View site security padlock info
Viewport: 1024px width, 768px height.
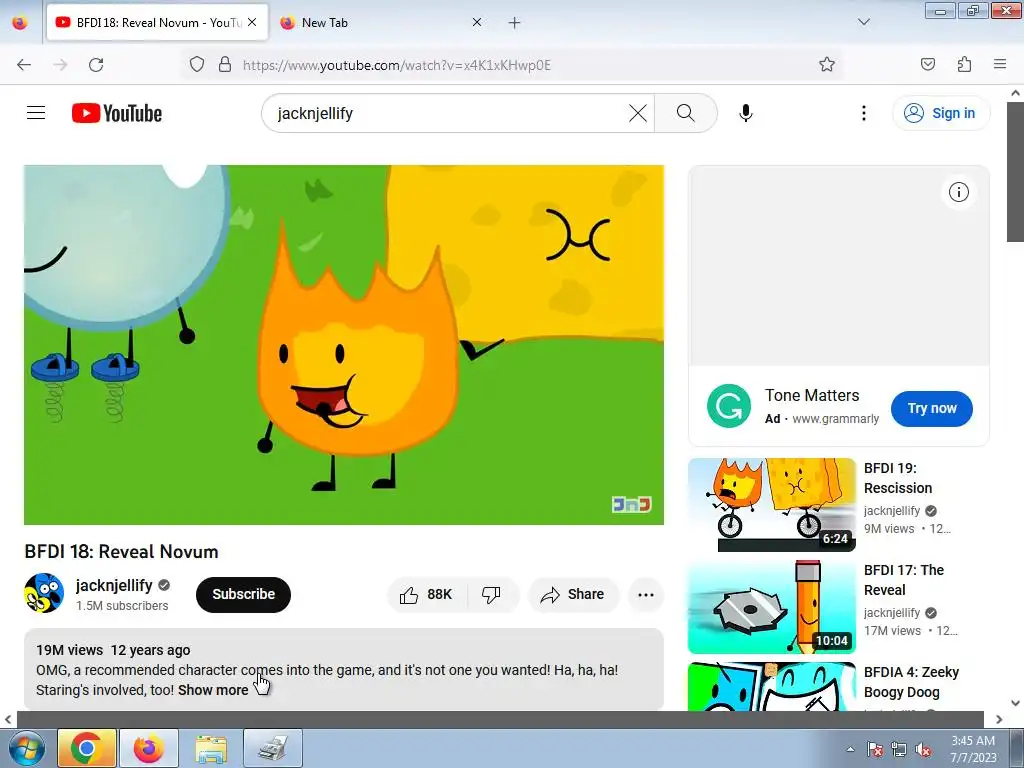(225, 64)
